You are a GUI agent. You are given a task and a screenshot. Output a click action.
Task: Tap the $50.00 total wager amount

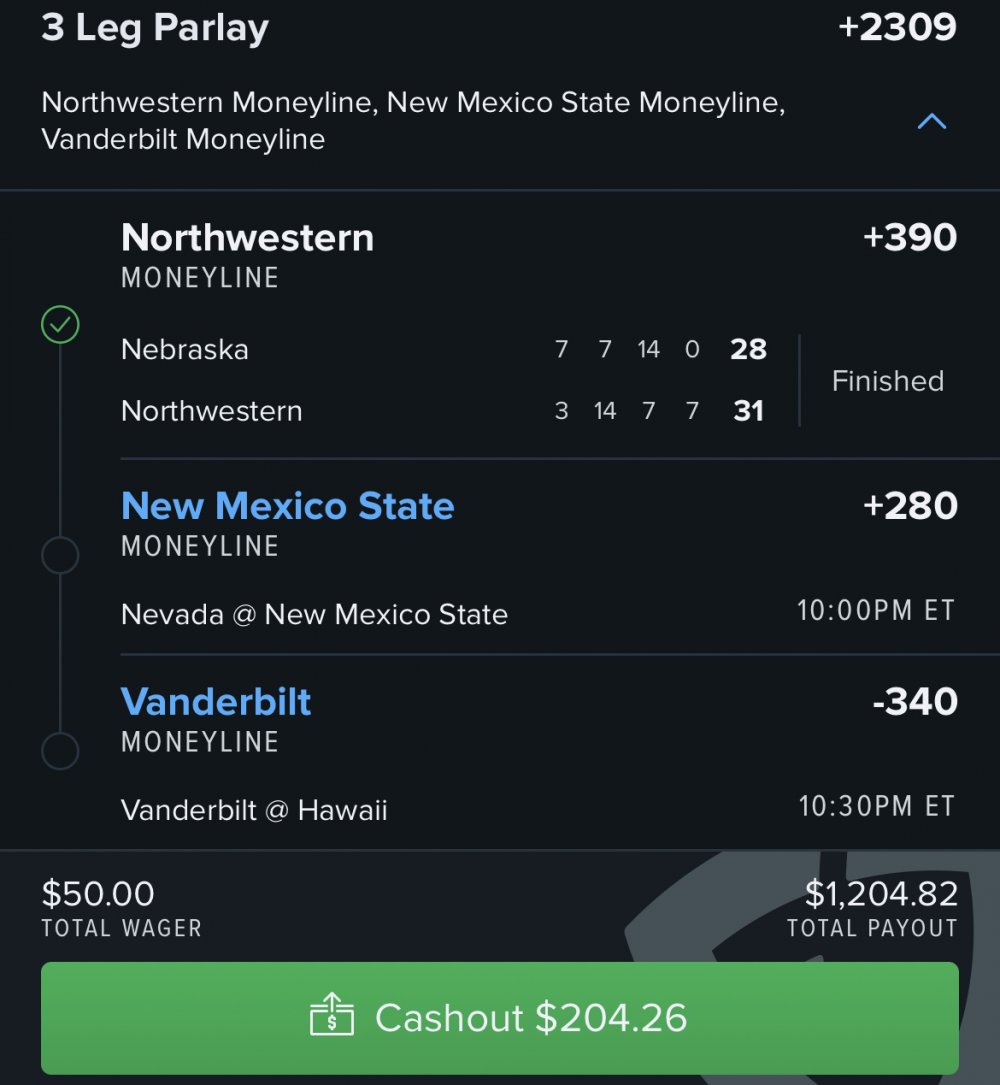[x=98, y=893]
